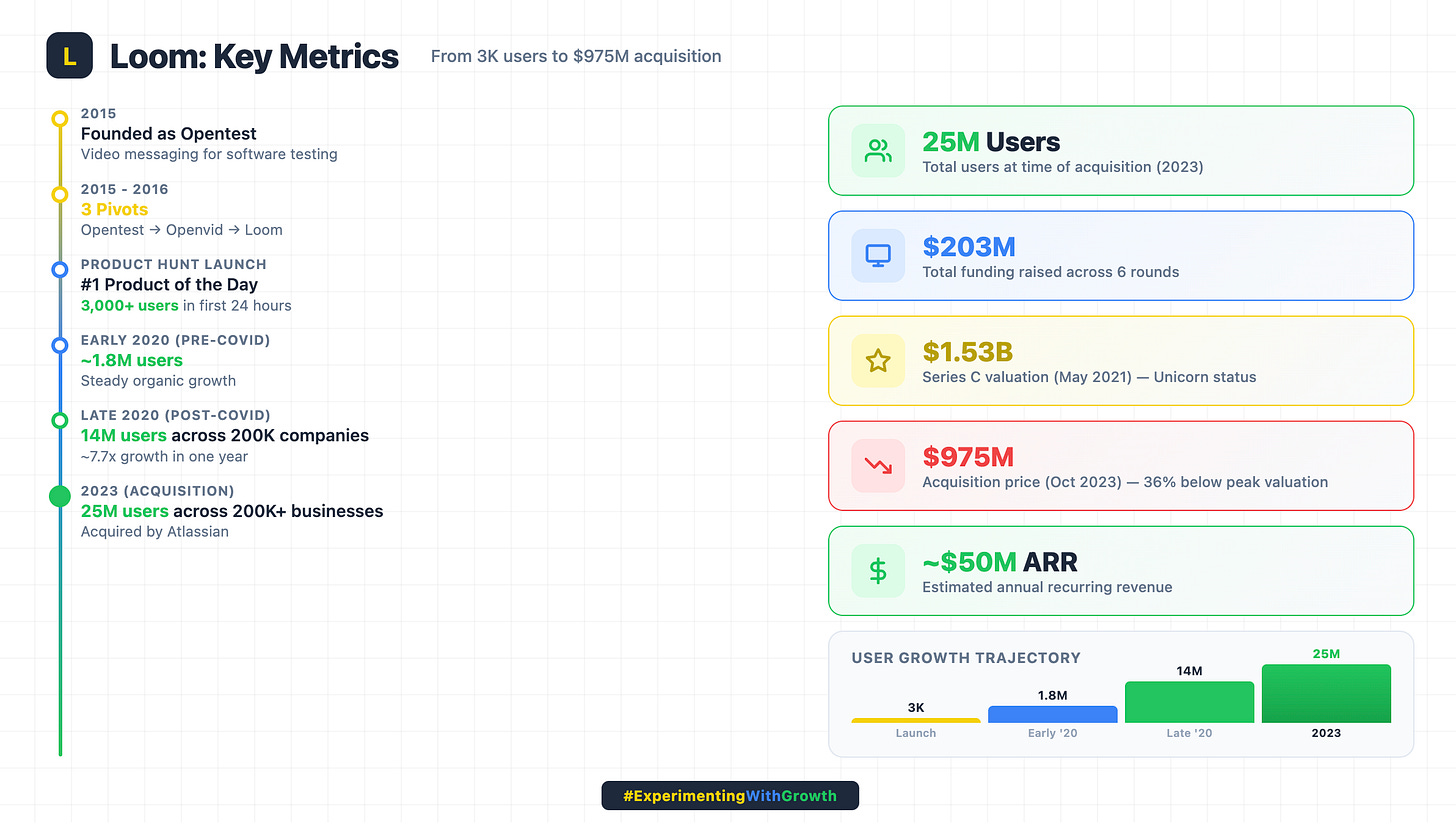Click the star icon in $1.53B card
1456x824 pixels.
[x=878, y=361]
